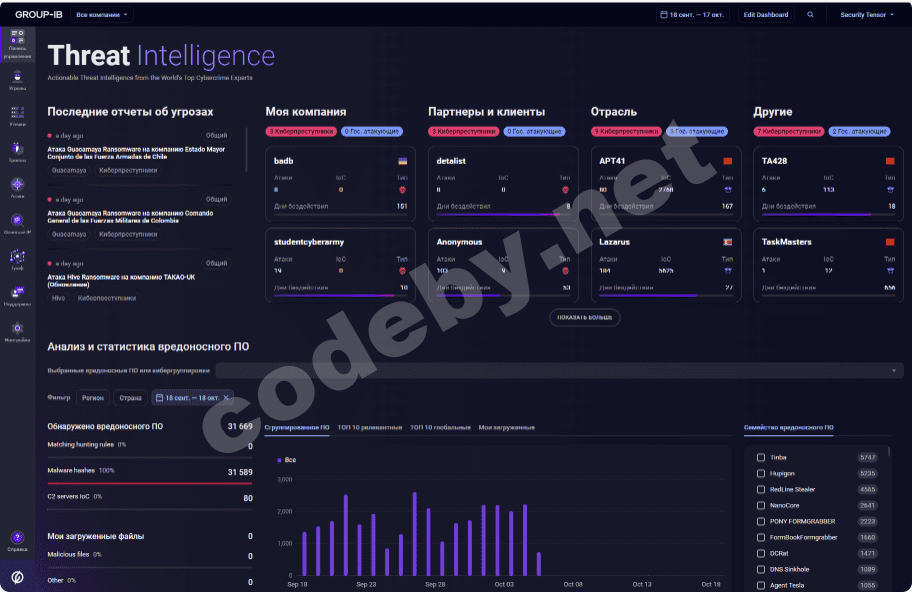The height and width of the screenshot is (592, 912).
Task: Click the 2 Гос. атакующие badge under Другие
Action: 859,131
